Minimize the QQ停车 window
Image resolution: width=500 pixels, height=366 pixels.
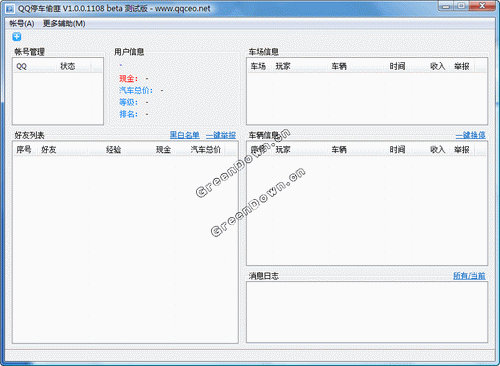(x=446, y=6)
